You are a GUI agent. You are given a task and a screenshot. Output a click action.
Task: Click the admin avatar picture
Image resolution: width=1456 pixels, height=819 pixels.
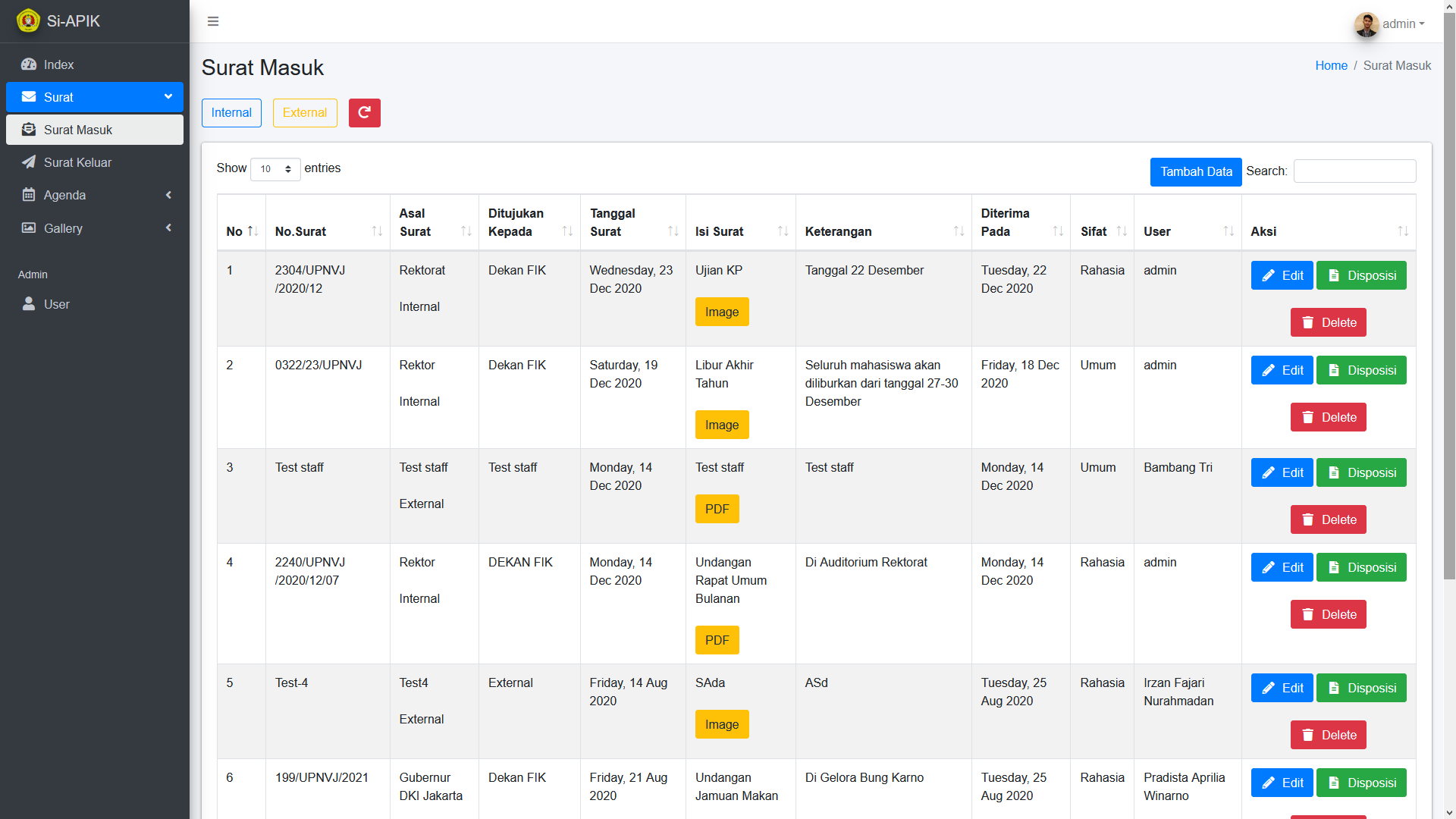(x=1367, y=24)
